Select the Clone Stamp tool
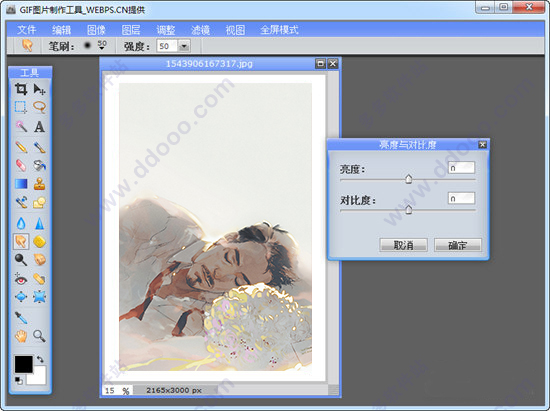This screenshot has height=411, width=550. 39,184
